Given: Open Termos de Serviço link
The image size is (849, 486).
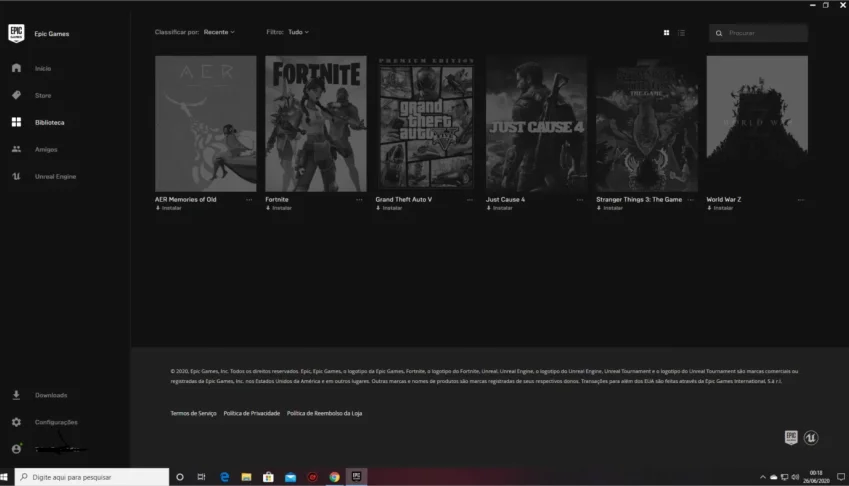Looking at the screenshot, I should (193, 413).
